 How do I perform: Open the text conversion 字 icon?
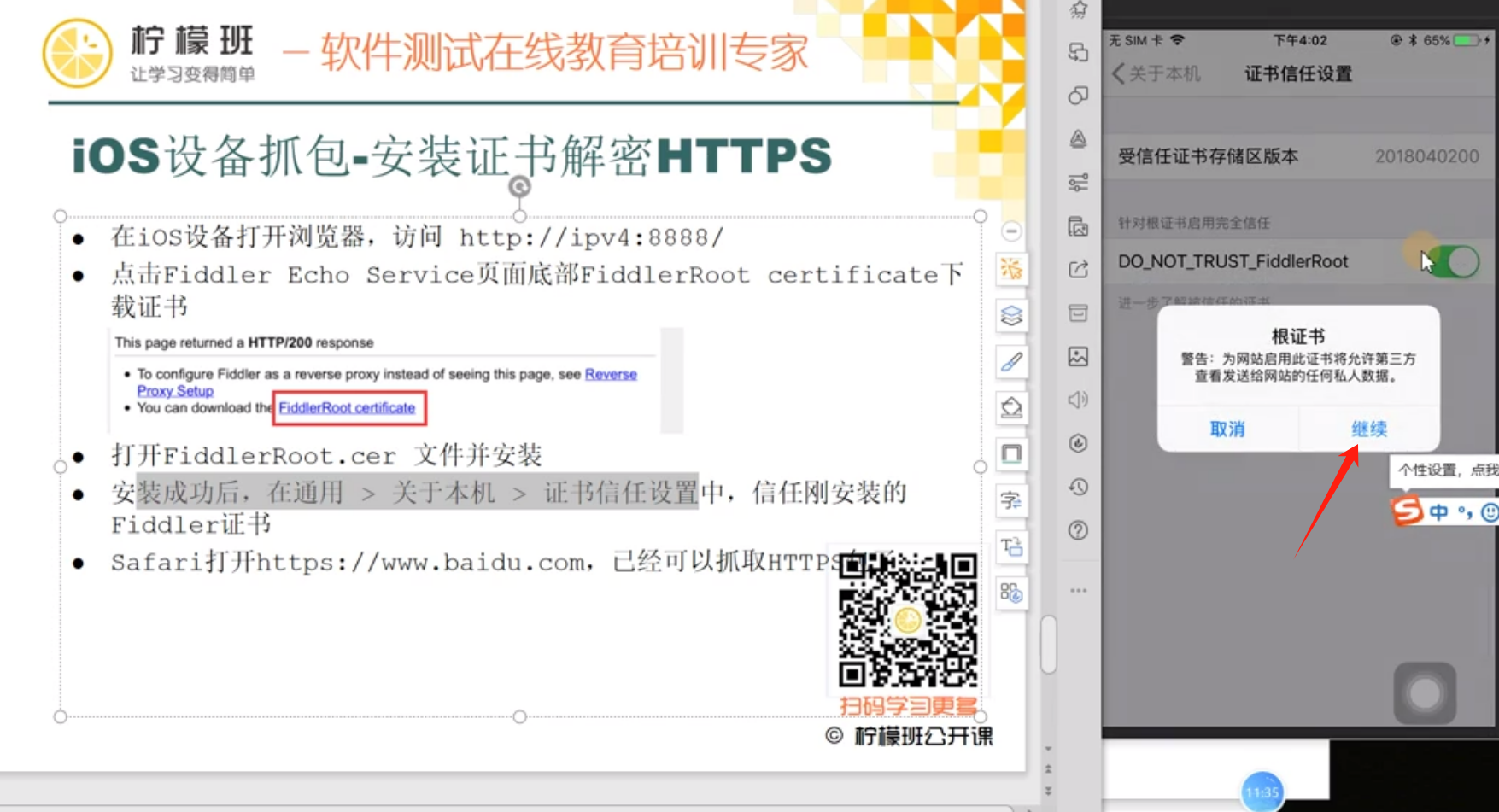pyautogui.click(x=1011, y=500)
